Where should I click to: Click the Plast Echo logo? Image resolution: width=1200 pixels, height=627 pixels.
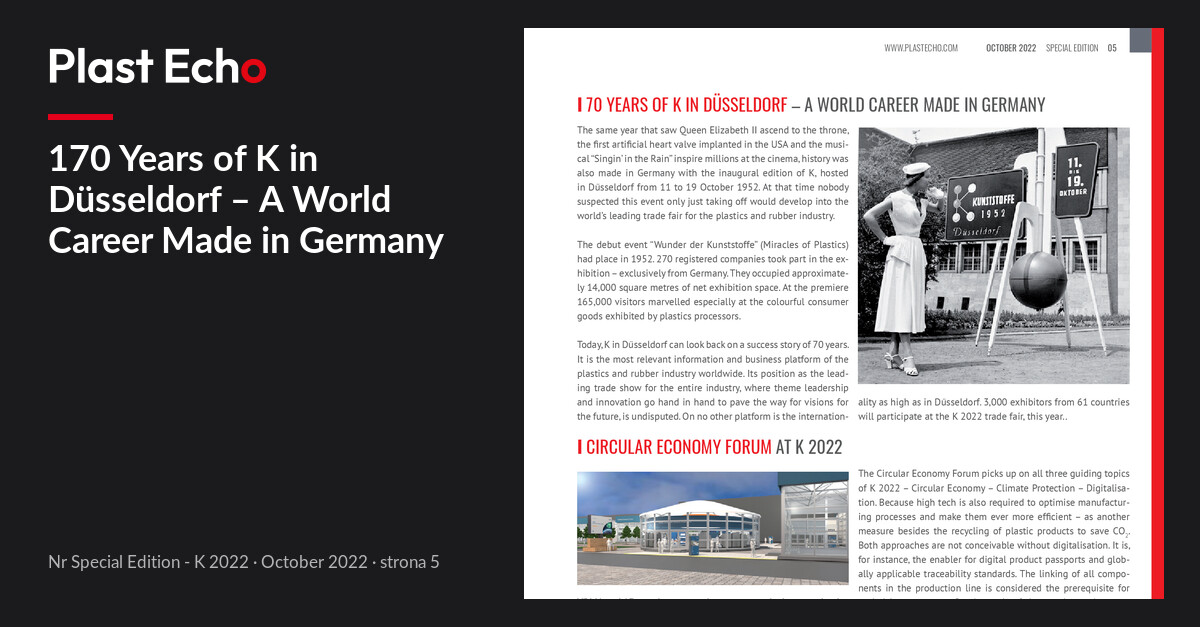157,66
